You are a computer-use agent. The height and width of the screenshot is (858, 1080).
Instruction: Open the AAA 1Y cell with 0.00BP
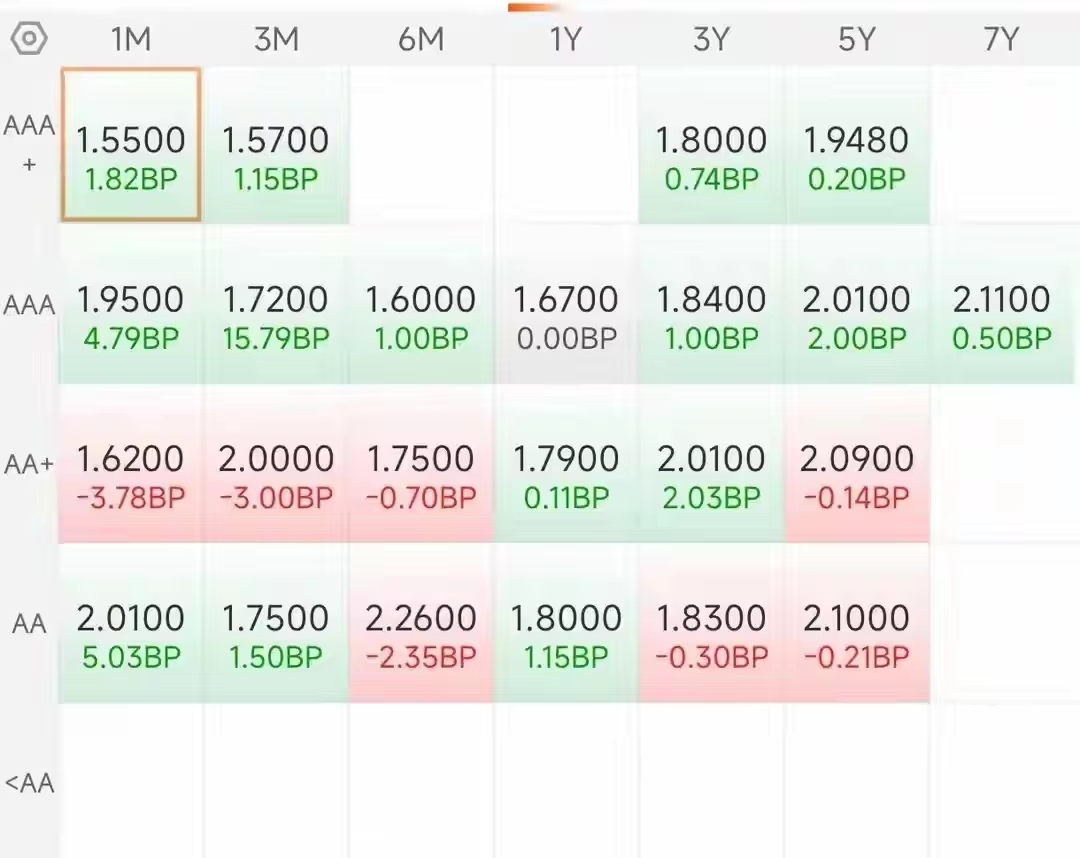565,304
